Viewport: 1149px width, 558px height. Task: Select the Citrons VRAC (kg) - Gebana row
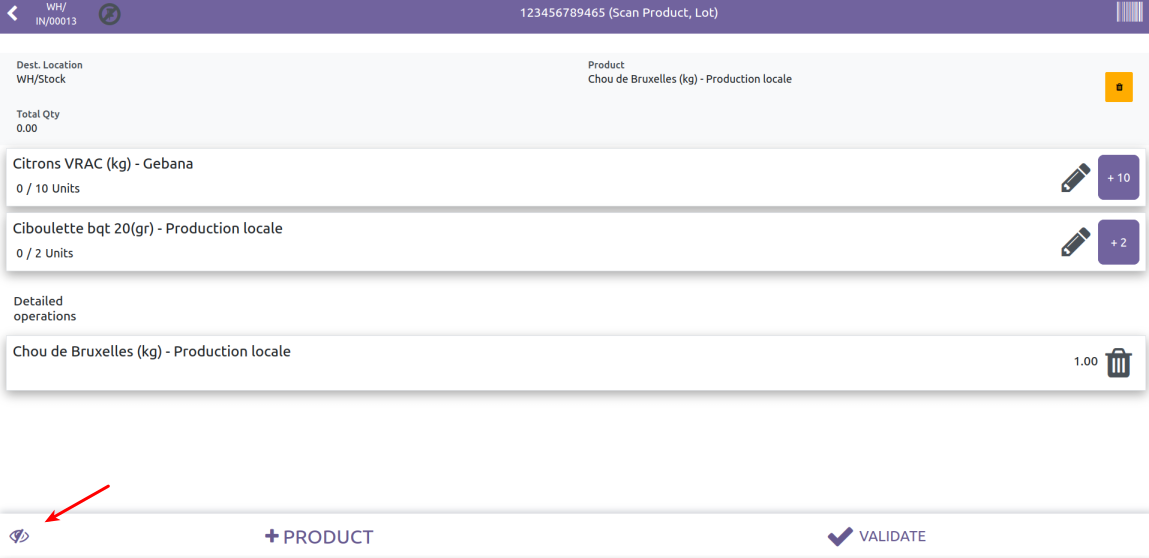(500, 177)
